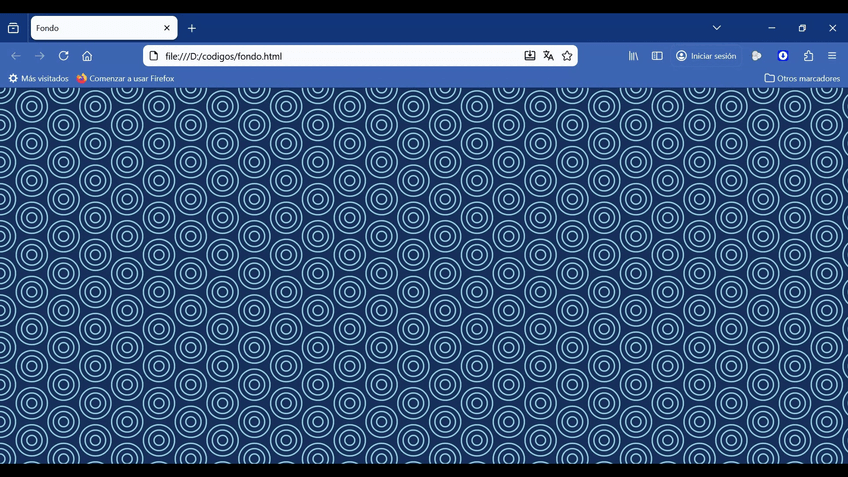Image resolution: width=848 pixels, height=477 pixels.
Task: Click the install page icon in address bar
Action: [x=529, y=56]
